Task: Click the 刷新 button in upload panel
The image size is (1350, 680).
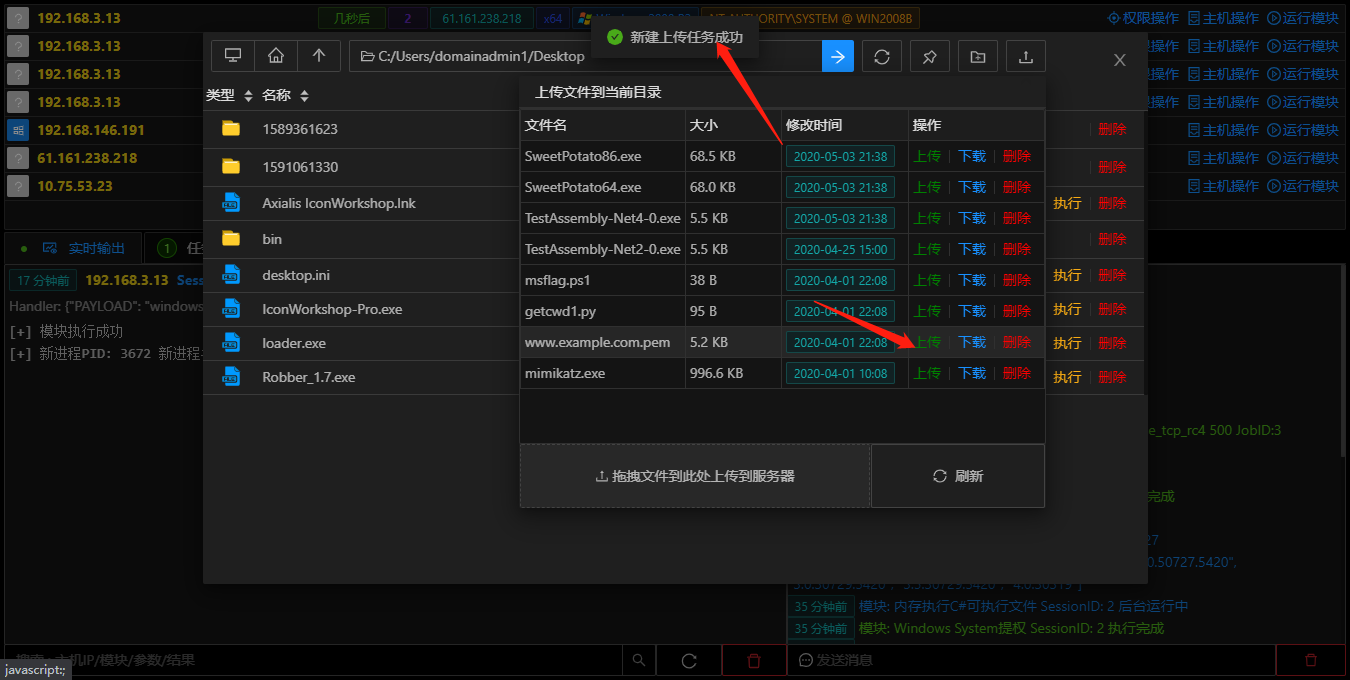Action: coord(958,476)
